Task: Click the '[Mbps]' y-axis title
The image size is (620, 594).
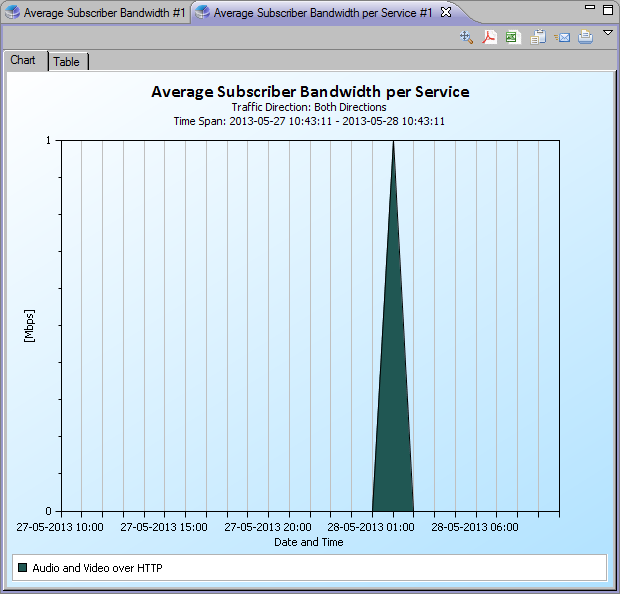Action: (29, 326)
